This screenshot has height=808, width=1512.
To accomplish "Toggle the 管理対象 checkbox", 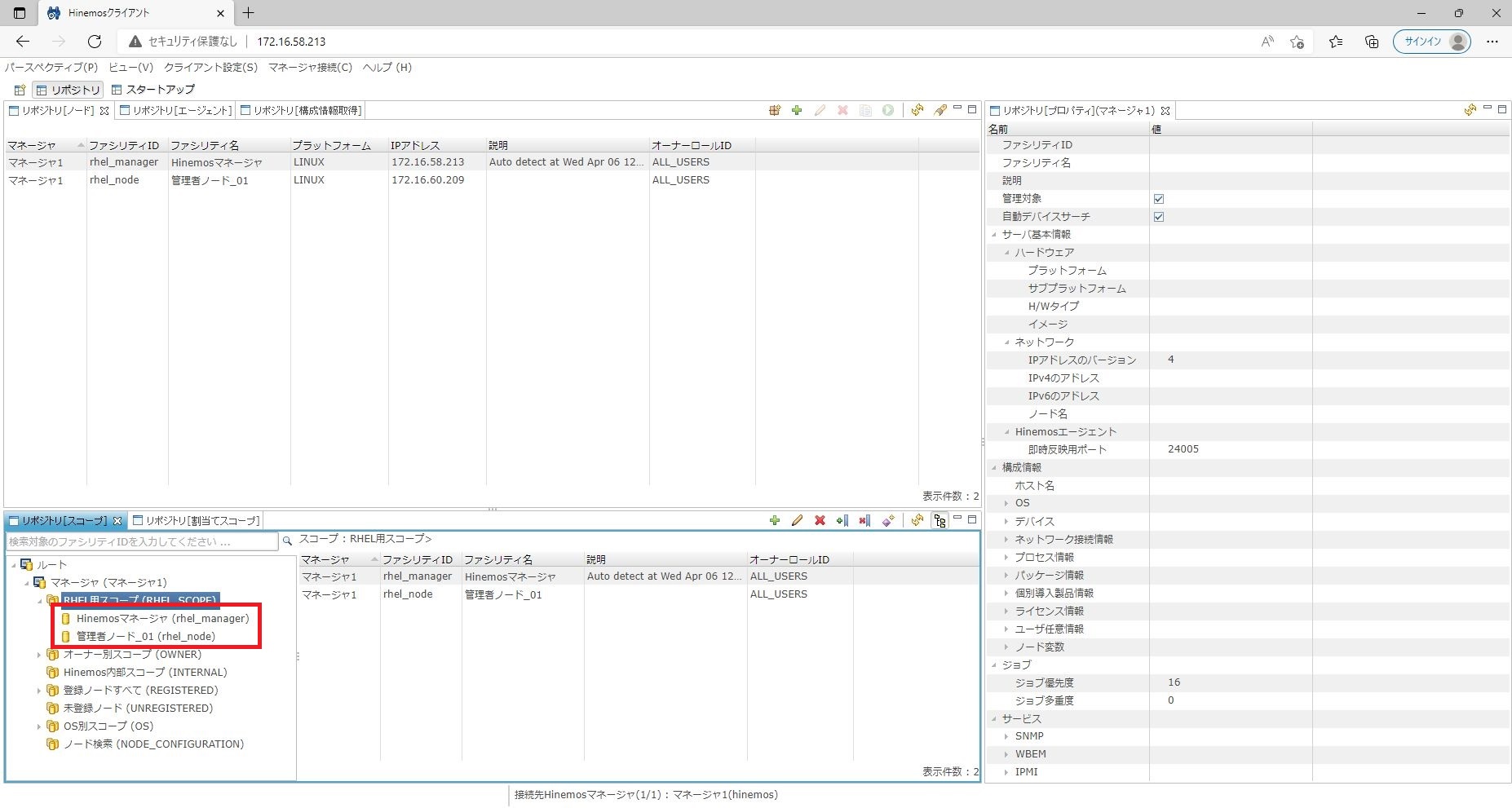I will click(1159, 199).
